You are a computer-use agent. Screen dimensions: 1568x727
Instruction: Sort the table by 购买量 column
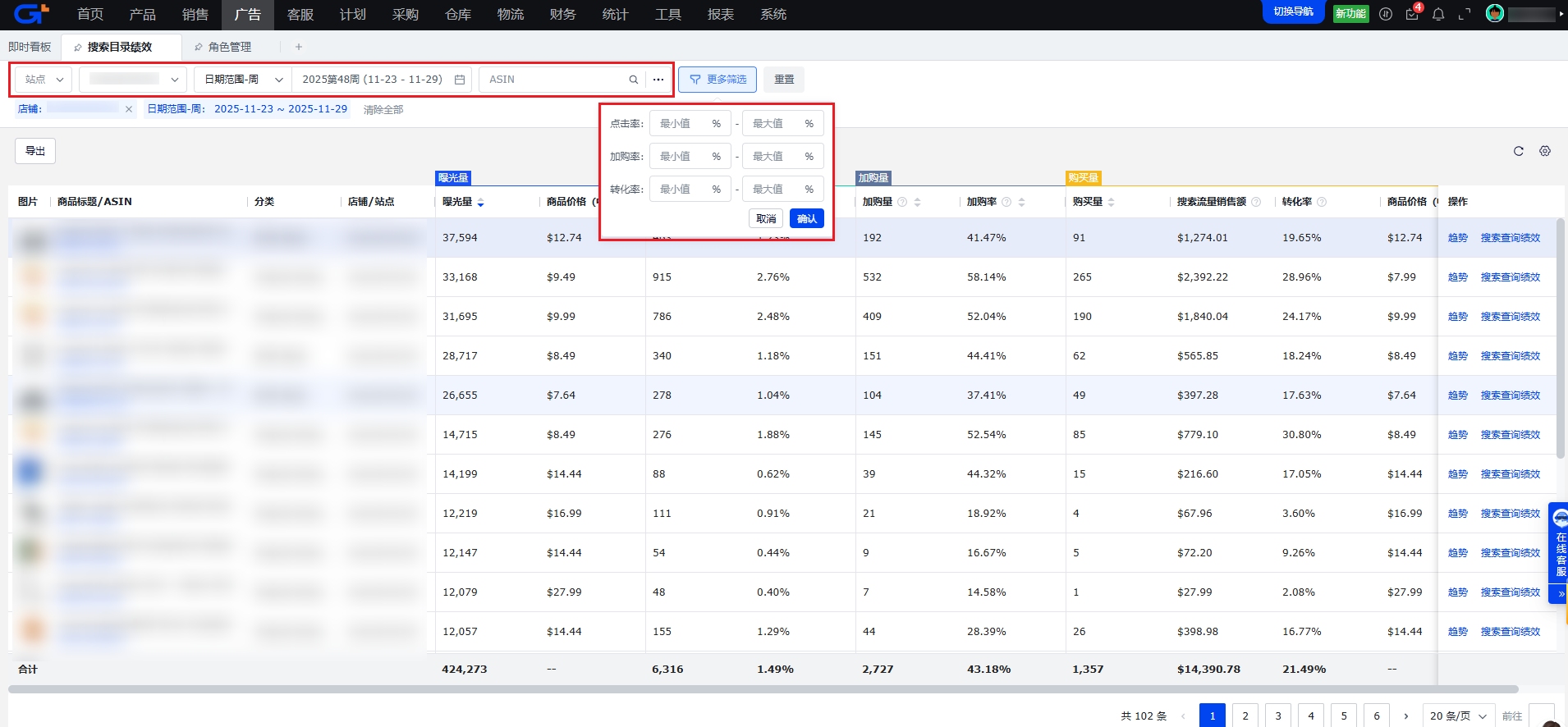tap(1111, 202)
